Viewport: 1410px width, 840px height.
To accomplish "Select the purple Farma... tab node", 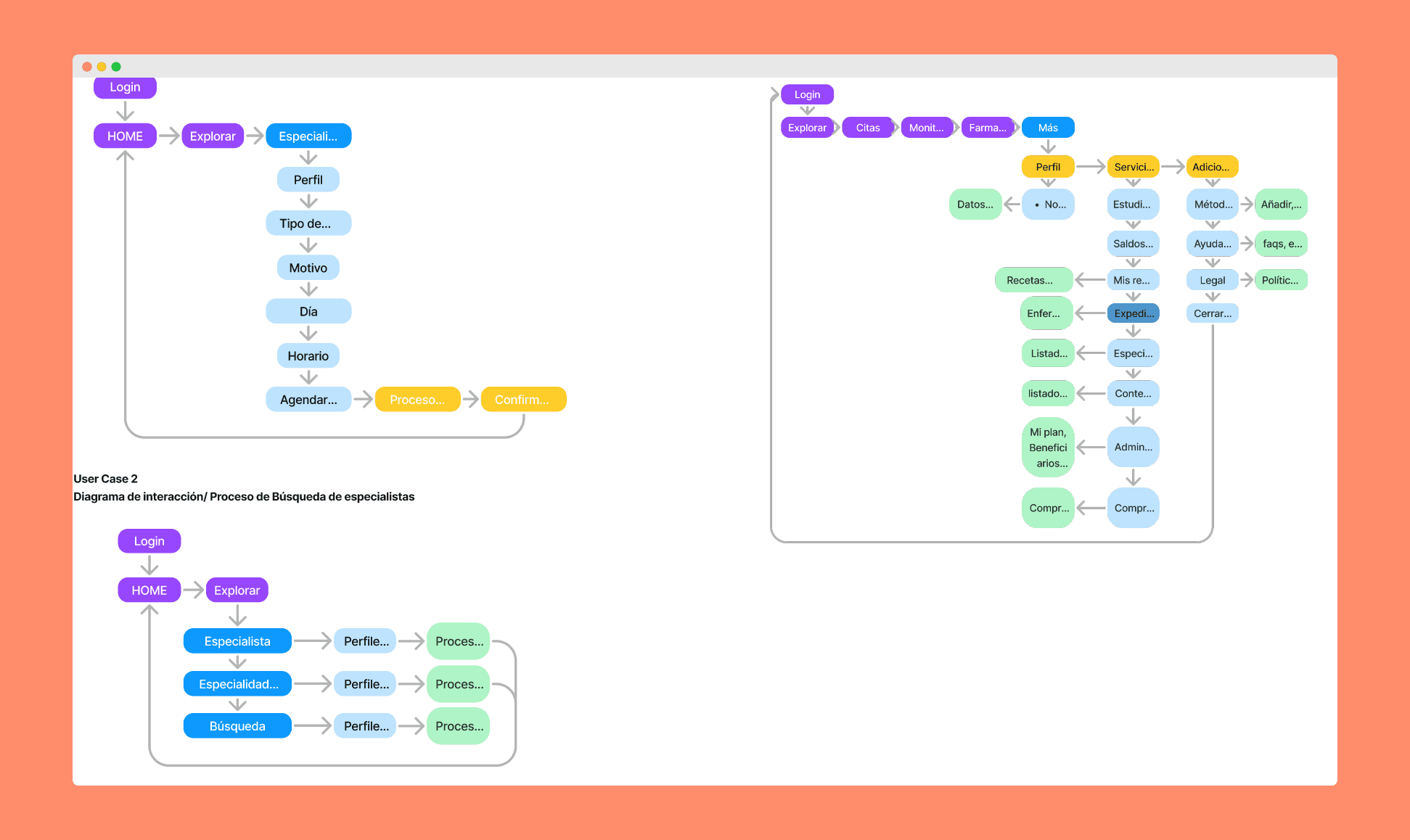I will tap(987, 128).
